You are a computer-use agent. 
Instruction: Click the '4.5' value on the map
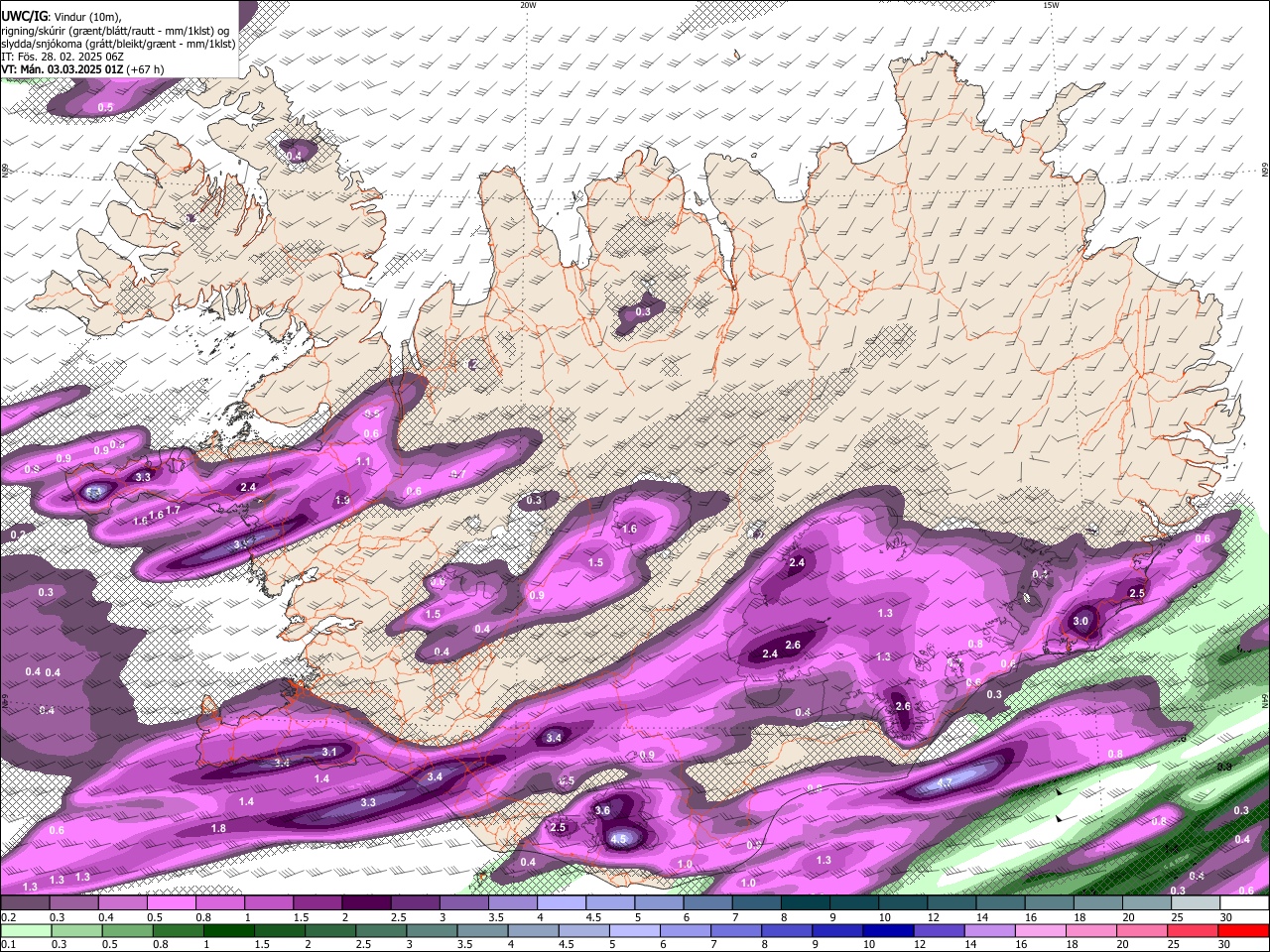click(620, 839)
